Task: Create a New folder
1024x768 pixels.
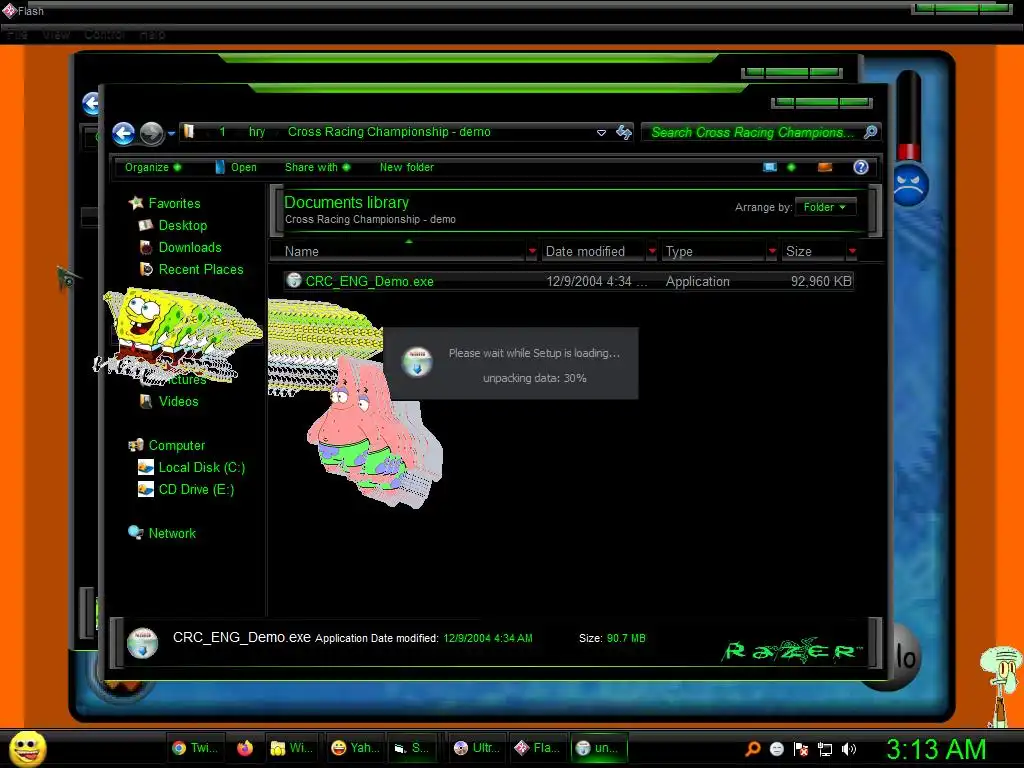Action: pos(407,167)
